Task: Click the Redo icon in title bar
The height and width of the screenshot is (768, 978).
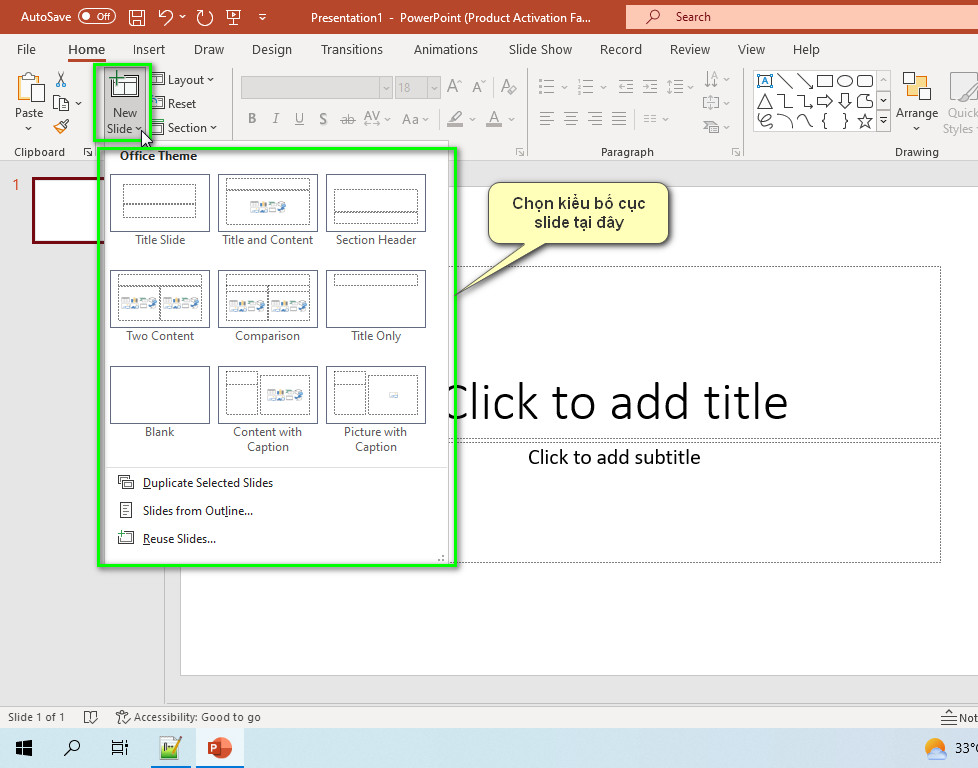Action: (x=205, y=17)
